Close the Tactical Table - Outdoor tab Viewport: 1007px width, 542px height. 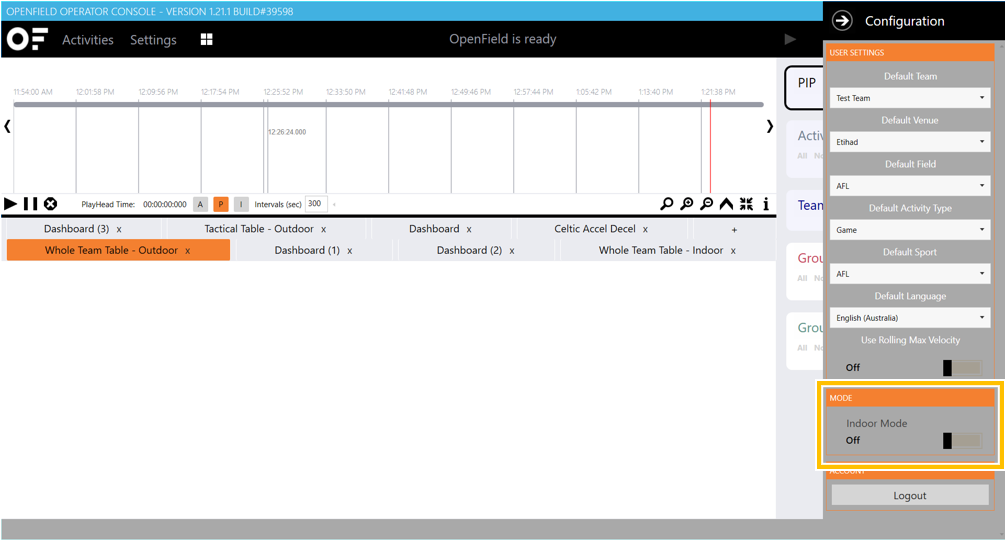click(324, 229)
